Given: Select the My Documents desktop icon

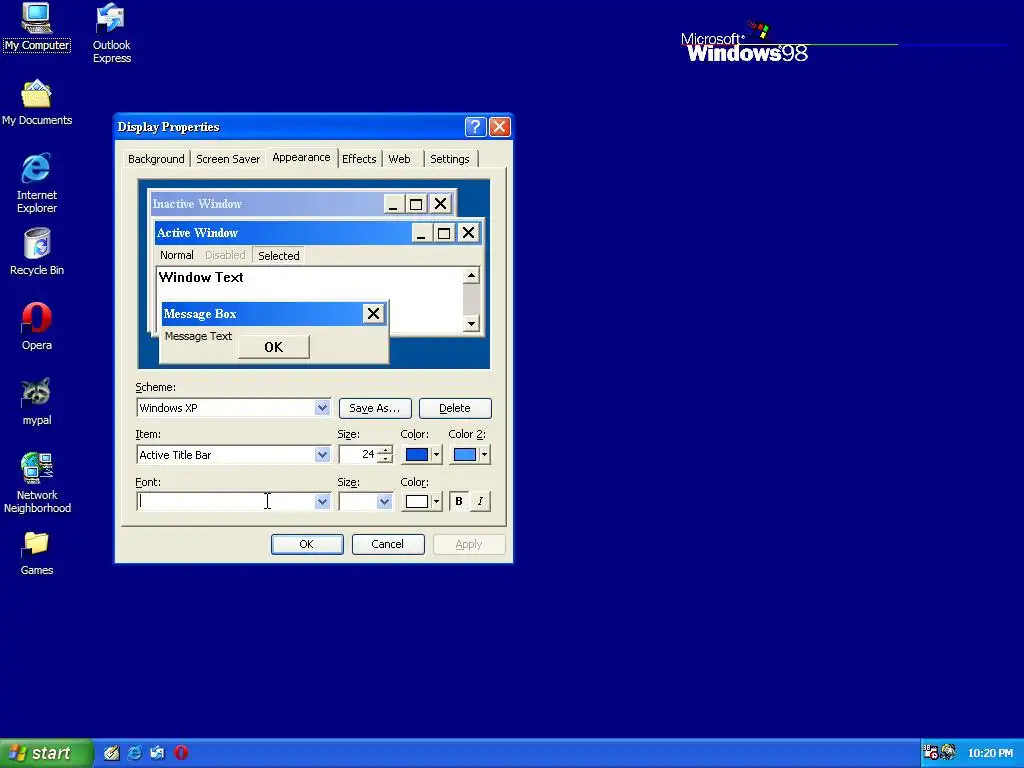Looking at the screenshot, I should click(x=37, y=102).
